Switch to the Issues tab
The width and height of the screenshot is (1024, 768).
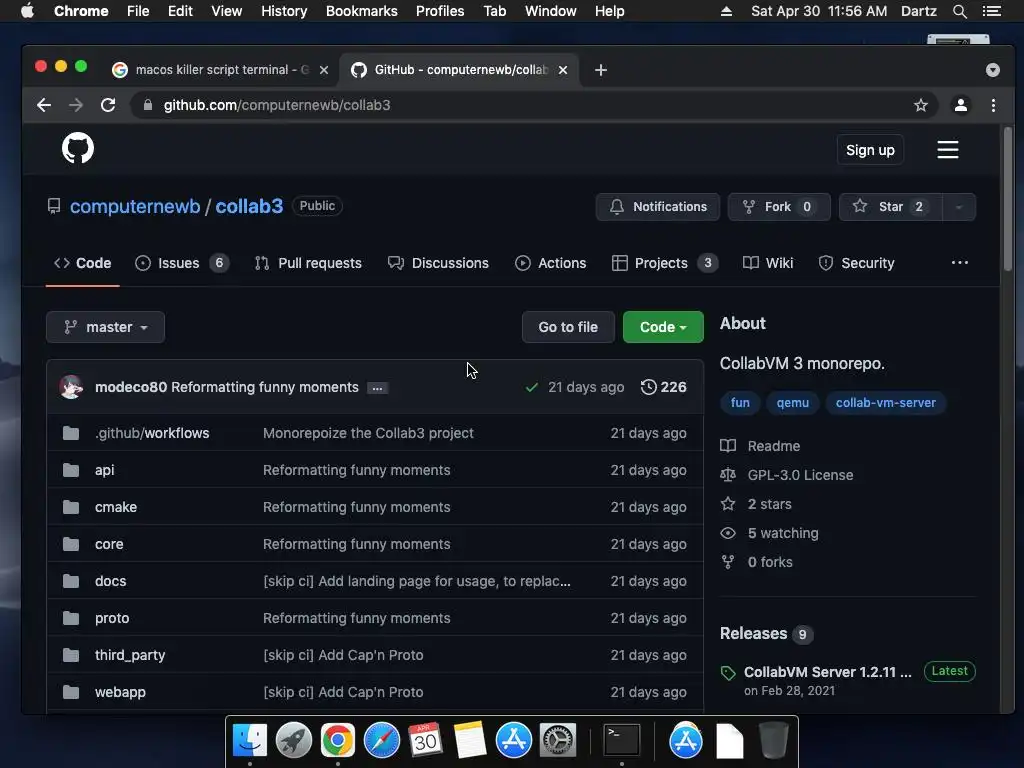click(182, 263)
